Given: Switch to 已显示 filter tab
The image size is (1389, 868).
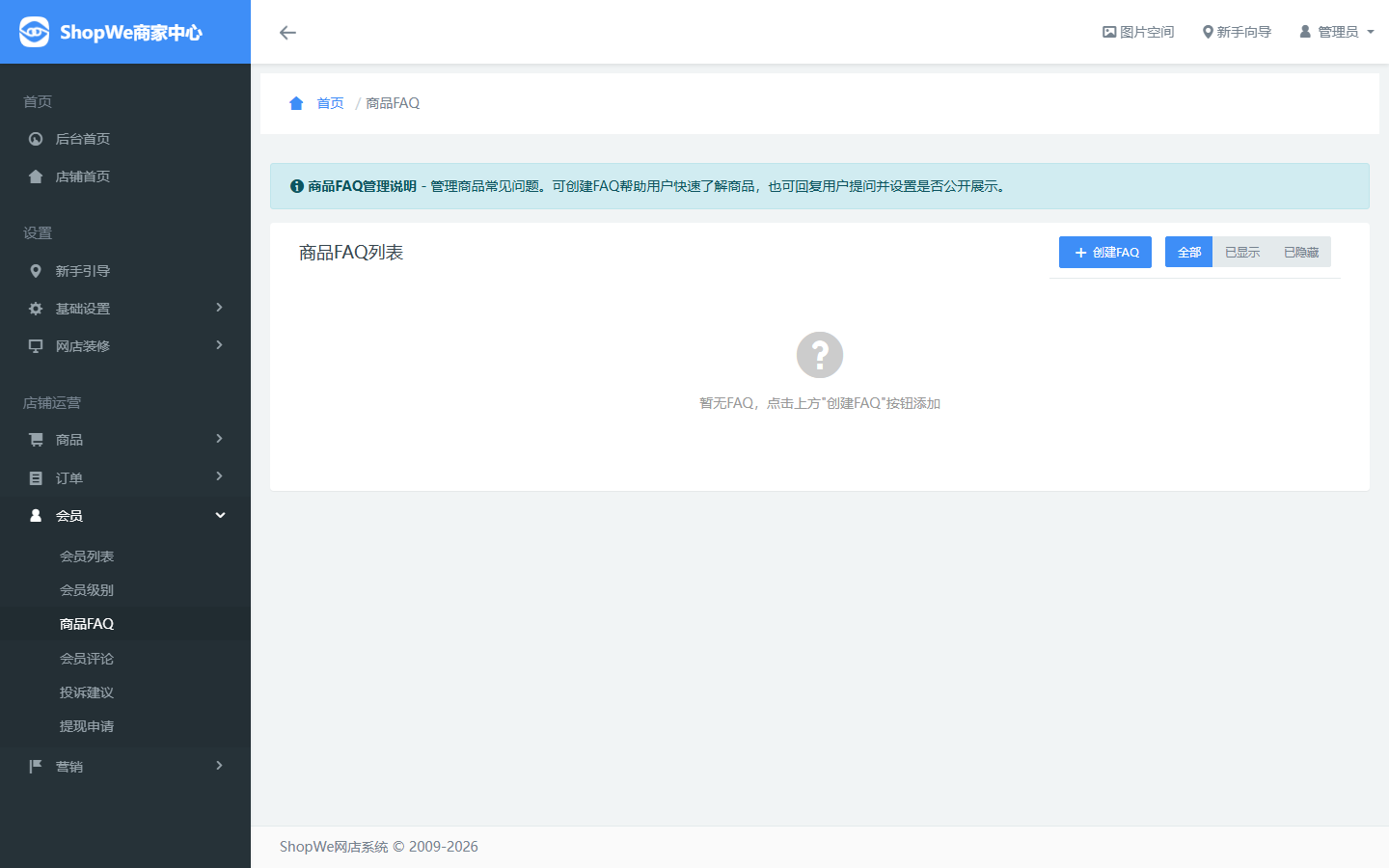Looking at the screenshot, I should click(1242, 252).
